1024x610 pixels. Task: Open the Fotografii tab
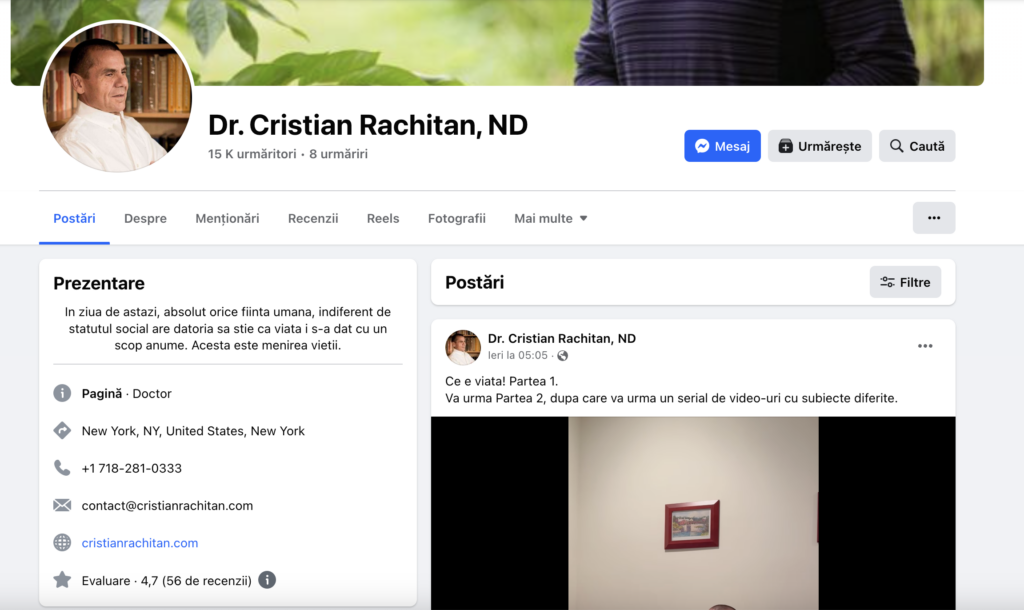tap(456, 218)
